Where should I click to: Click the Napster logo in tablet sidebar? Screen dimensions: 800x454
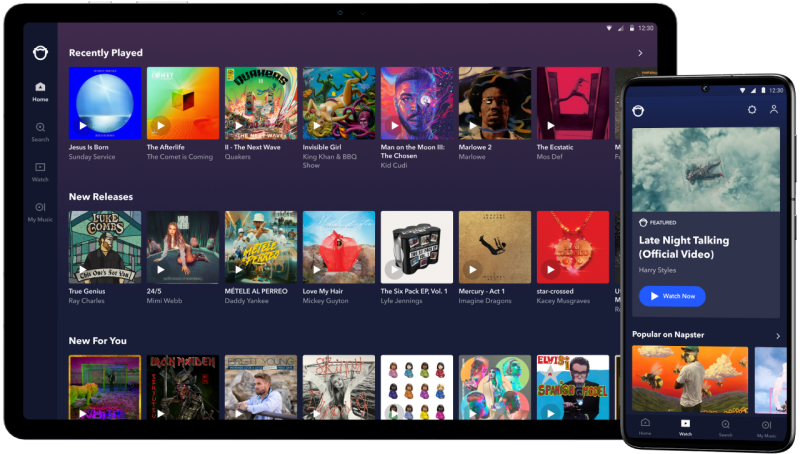point(40,53)
